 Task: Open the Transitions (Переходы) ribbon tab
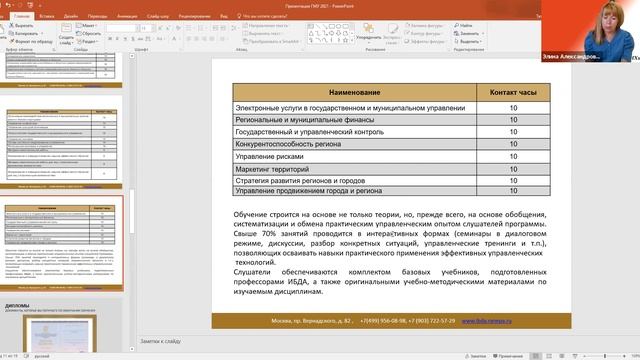[98, 16]
